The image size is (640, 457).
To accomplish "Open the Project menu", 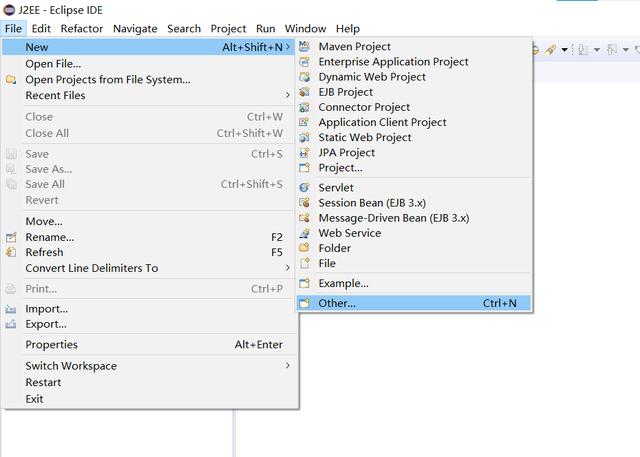I will [x=228, y=29].
